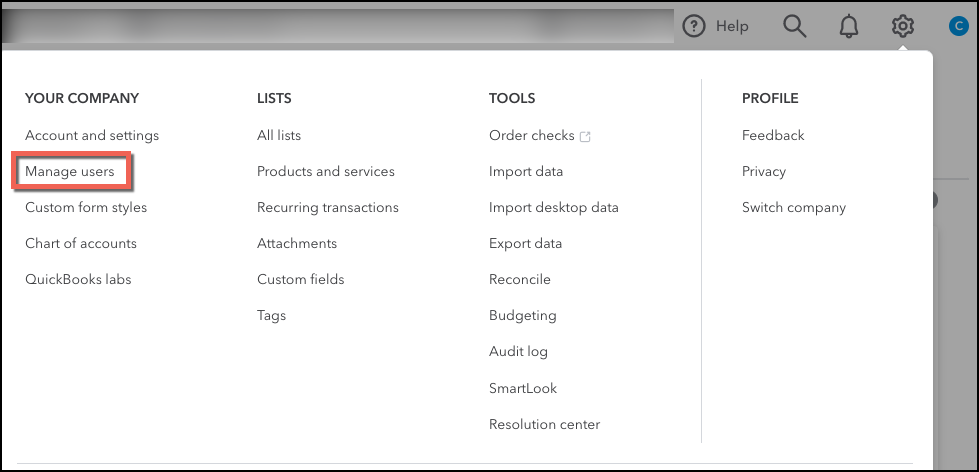Go to Resolution center
The width and height of the screenshot is (979, 472).
[544, 424]
